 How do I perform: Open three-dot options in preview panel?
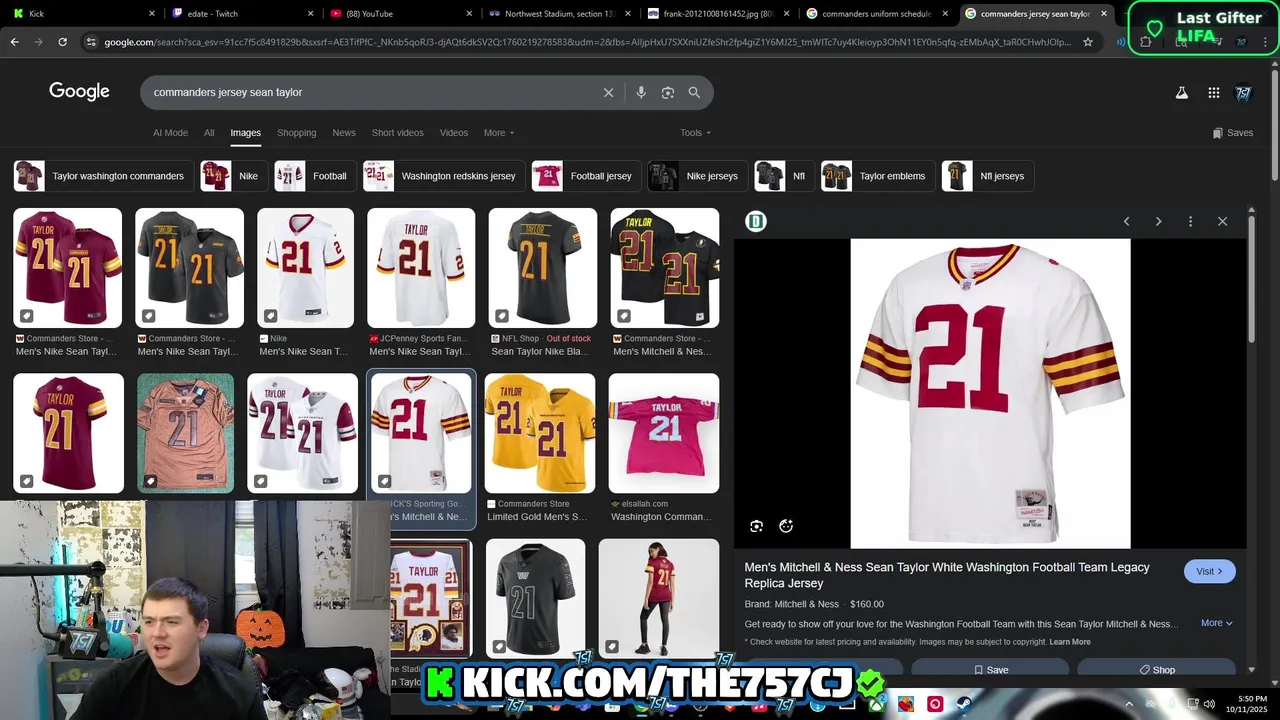click(1190, 221)
